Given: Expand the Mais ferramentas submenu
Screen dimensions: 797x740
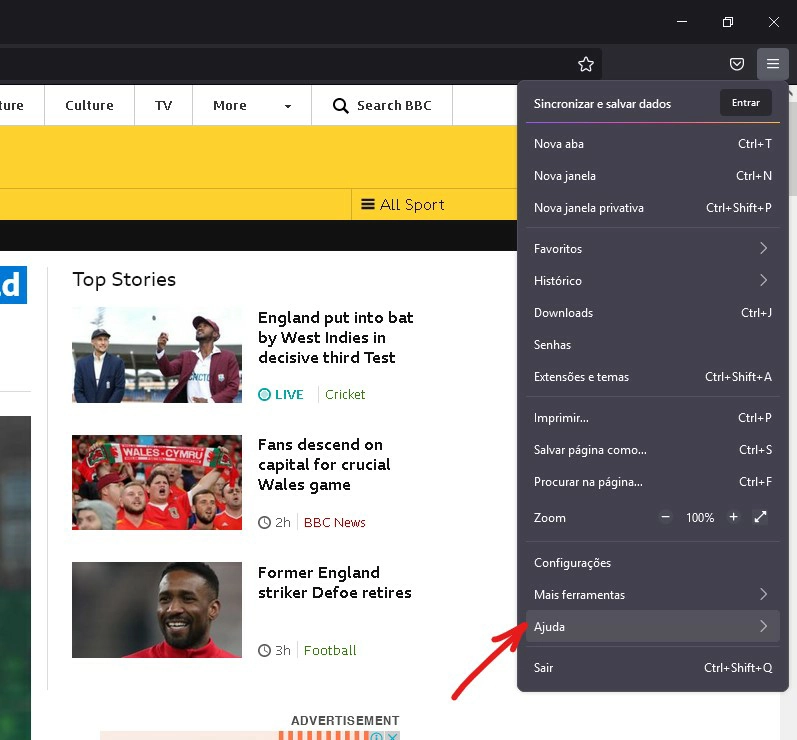Looking at the screenshot, I should coord(653,595).
